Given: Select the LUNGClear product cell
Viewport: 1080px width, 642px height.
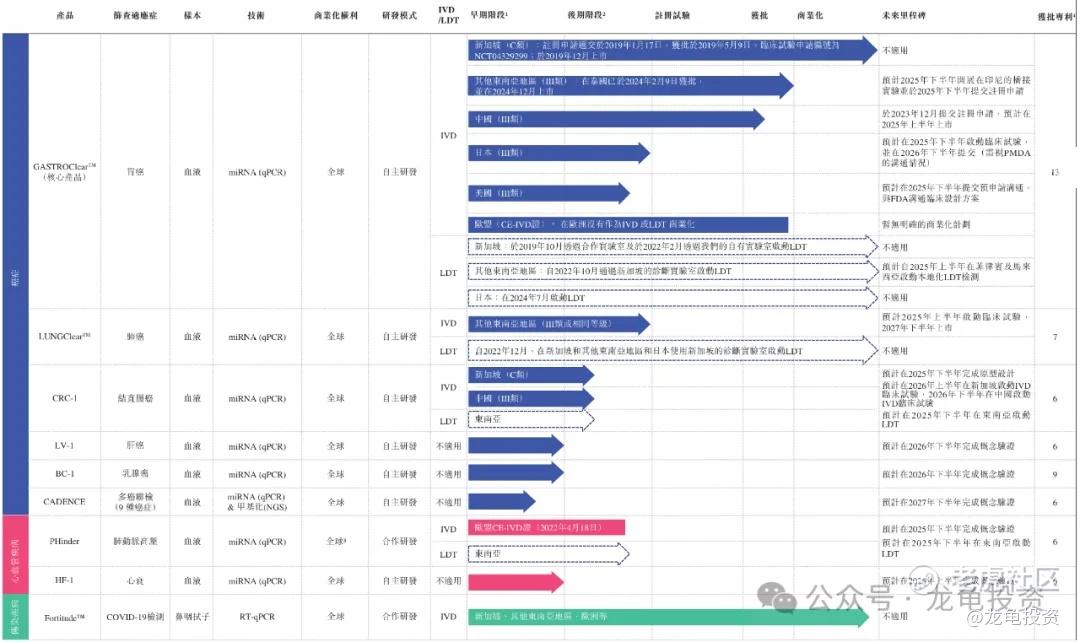Looking at the screenshot, I should (65, 336).
